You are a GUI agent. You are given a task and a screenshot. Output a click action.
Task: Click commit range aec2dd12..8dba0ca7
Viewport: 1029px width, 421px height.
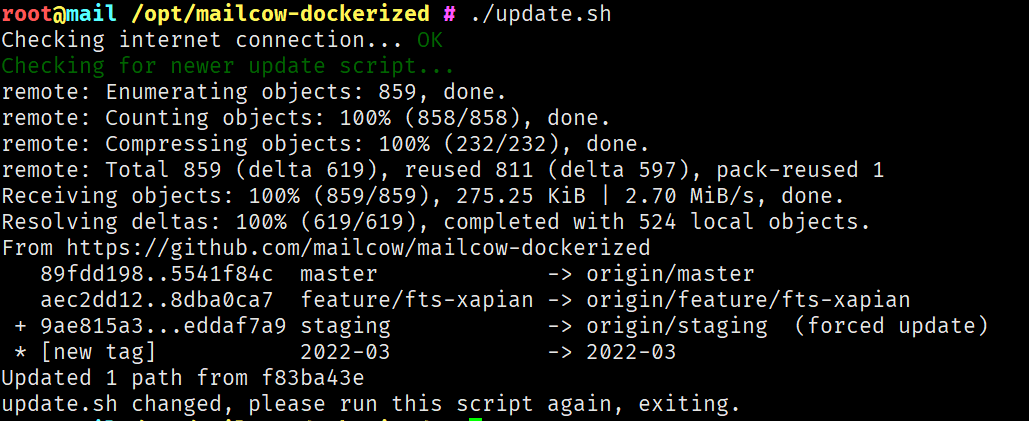(156, 299)
